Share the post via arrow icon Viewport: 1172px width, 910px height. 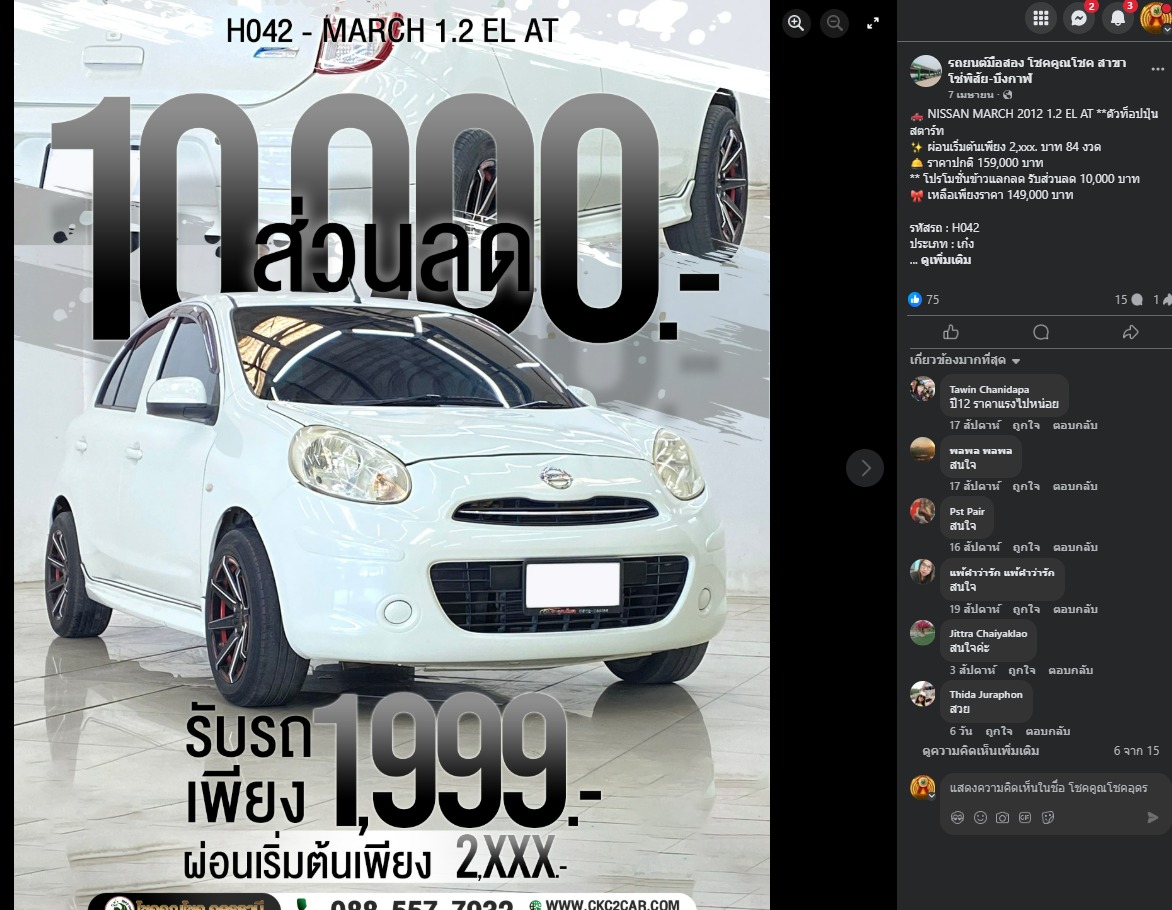tap(1130, 332)
